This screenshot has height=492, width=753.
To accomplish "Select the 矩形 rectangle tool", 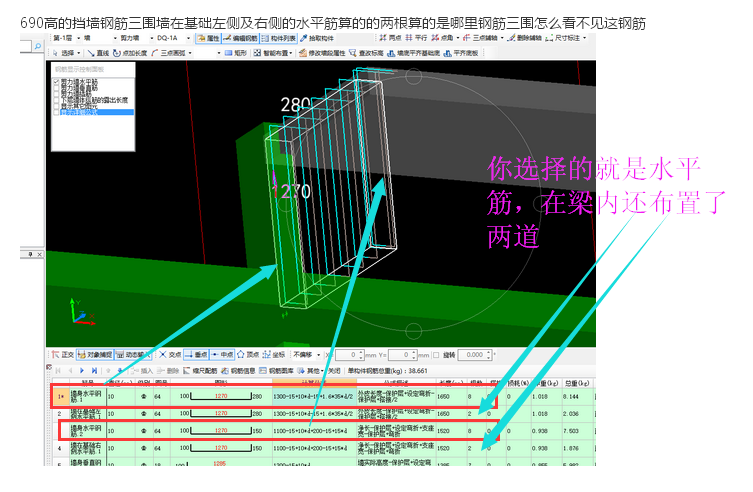I will [235, 53].
